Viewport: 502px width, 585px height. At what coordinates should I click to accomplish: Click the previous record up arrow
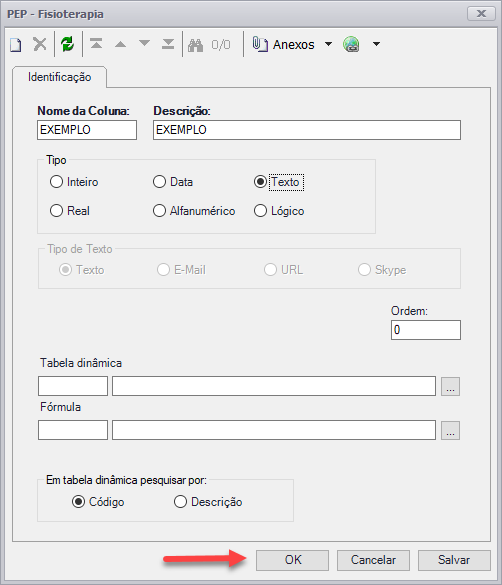[x=120, y=44]
